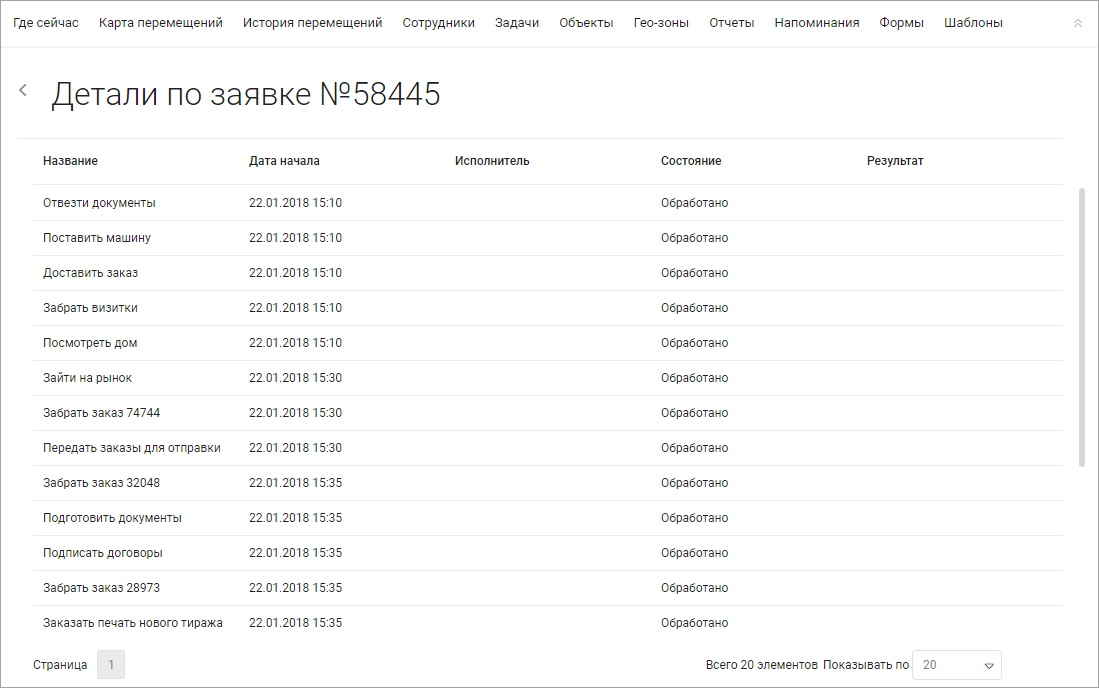Click the Состояние column header

pyautogui.click(x=690, y=161)
